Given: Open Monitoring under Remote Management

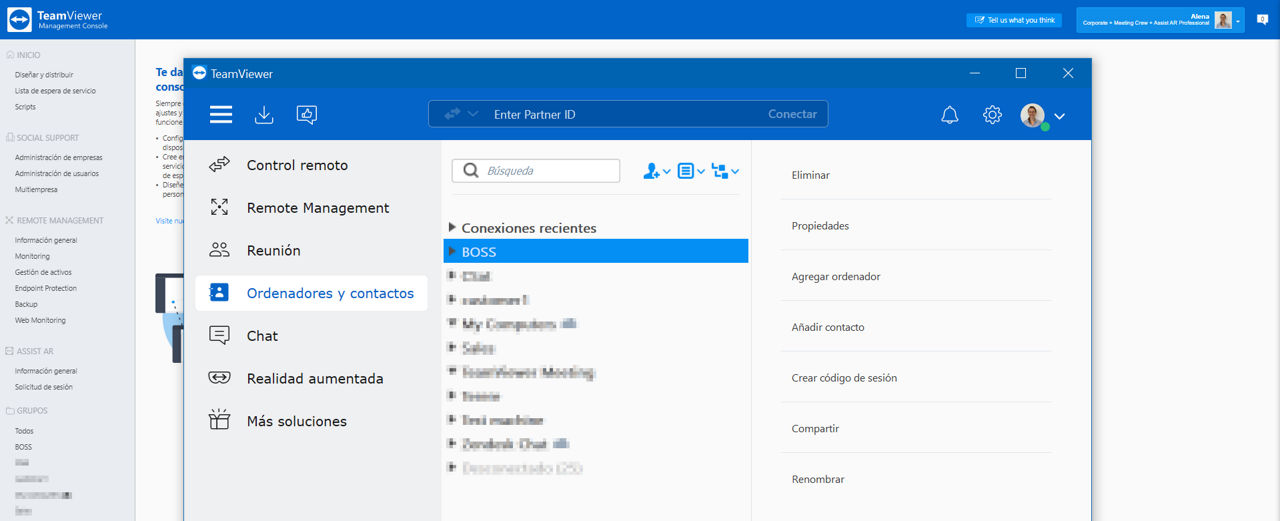Looking at the screenshot, I should pos(32,256).
